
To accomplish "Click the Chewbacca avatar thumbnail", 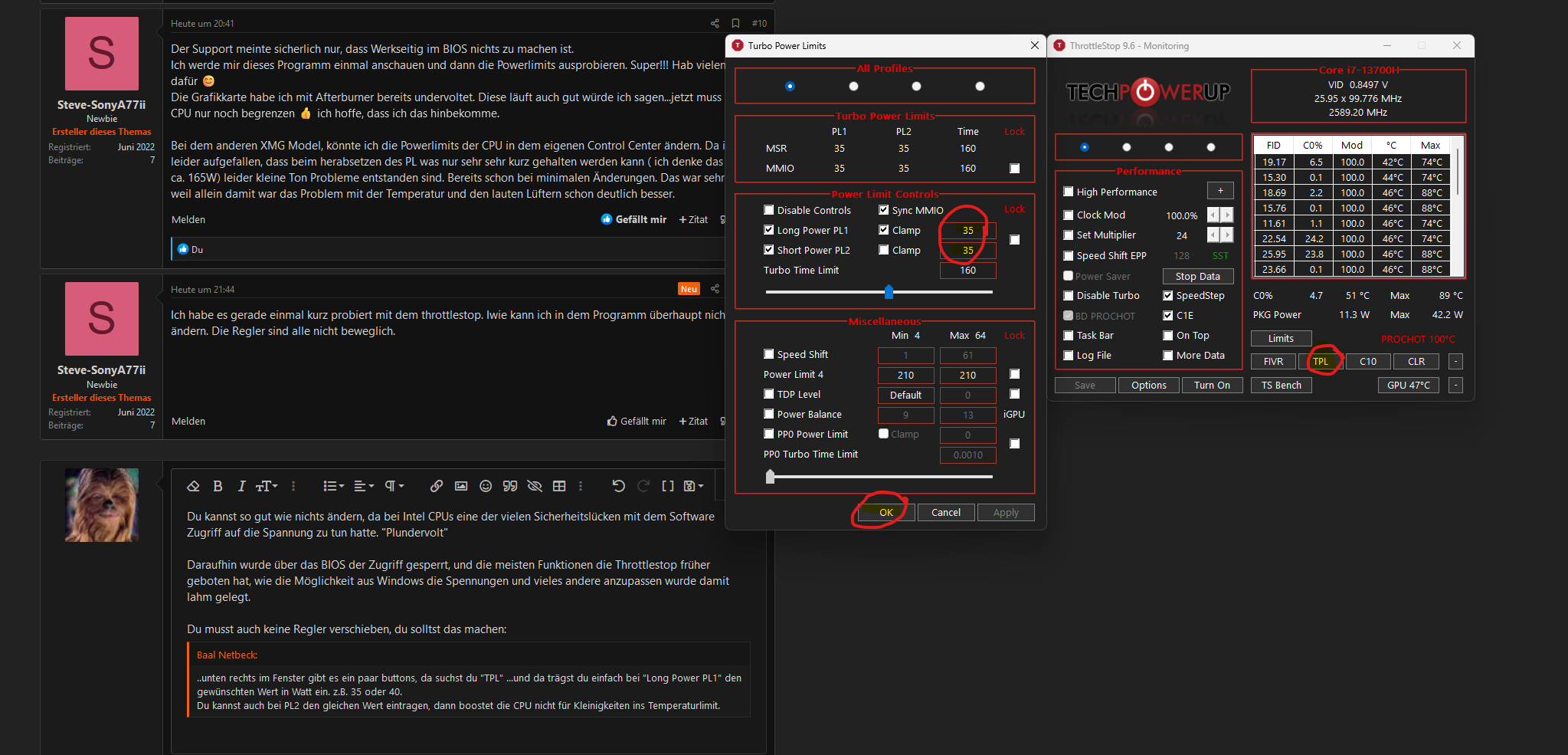I will coord(102,505).
